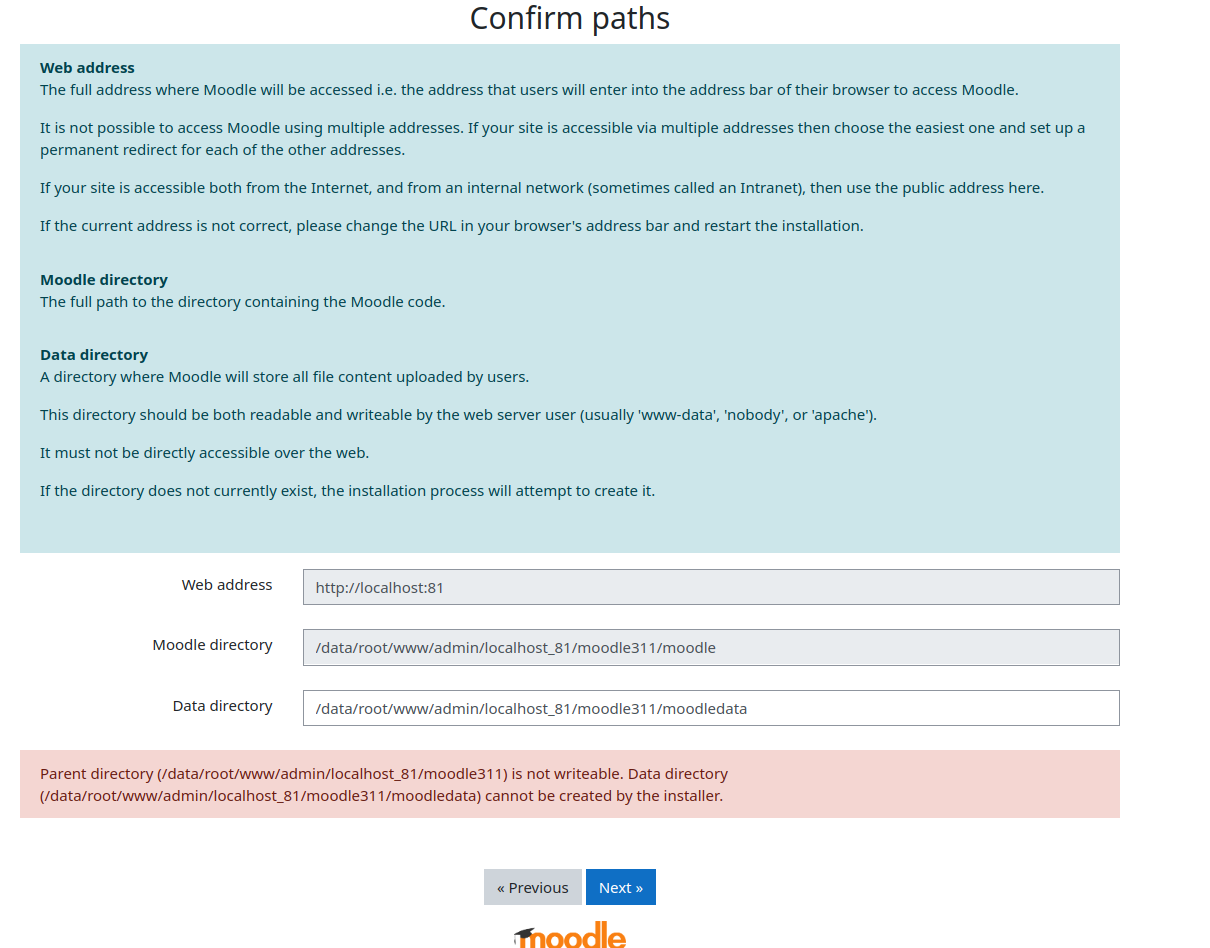This screenshot has height=948, width=1210.
Task: Focus the Web address input field
Action: 710,587
